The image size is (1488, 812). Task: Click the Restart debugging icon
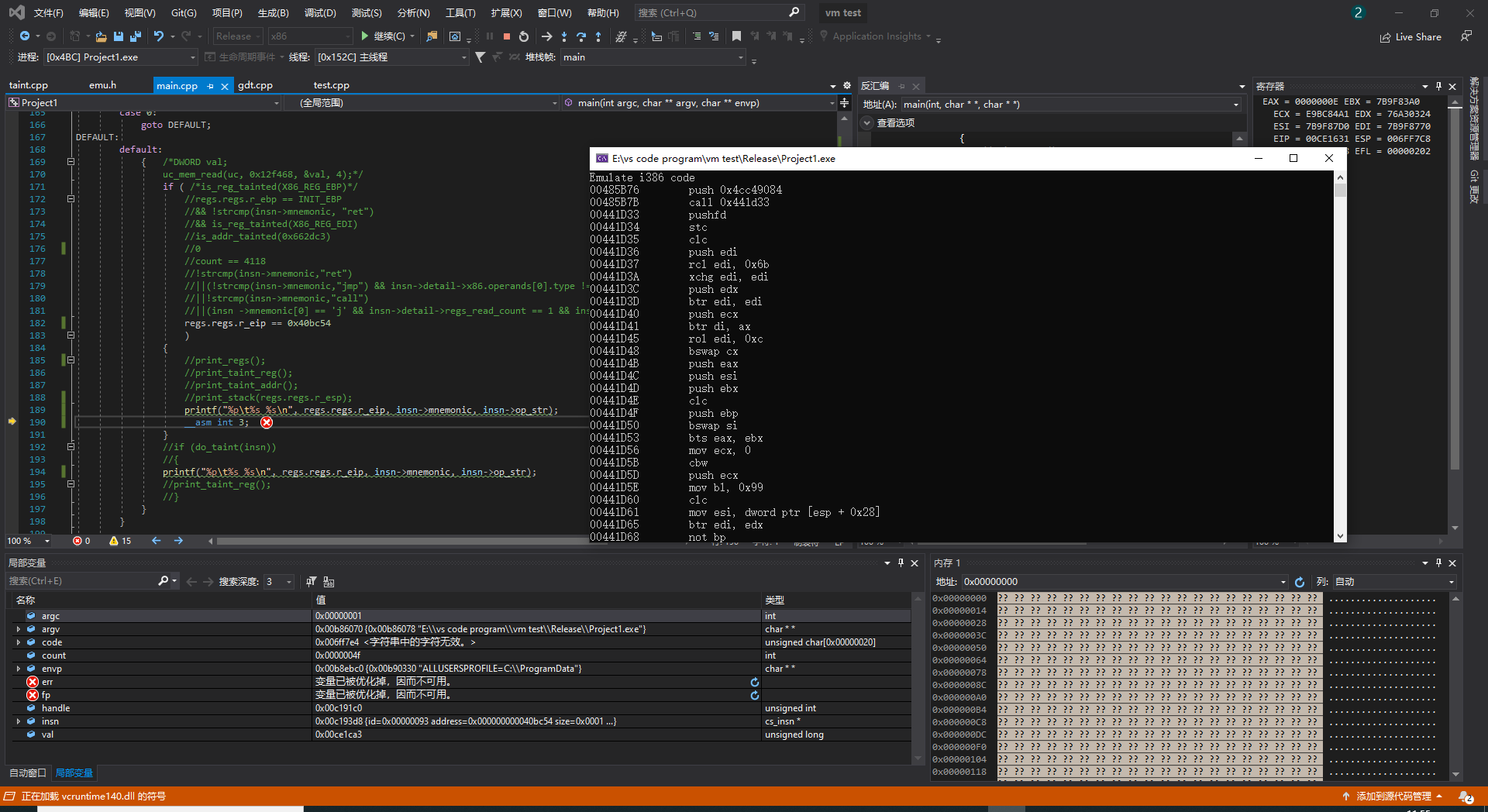tap(524, 36)
